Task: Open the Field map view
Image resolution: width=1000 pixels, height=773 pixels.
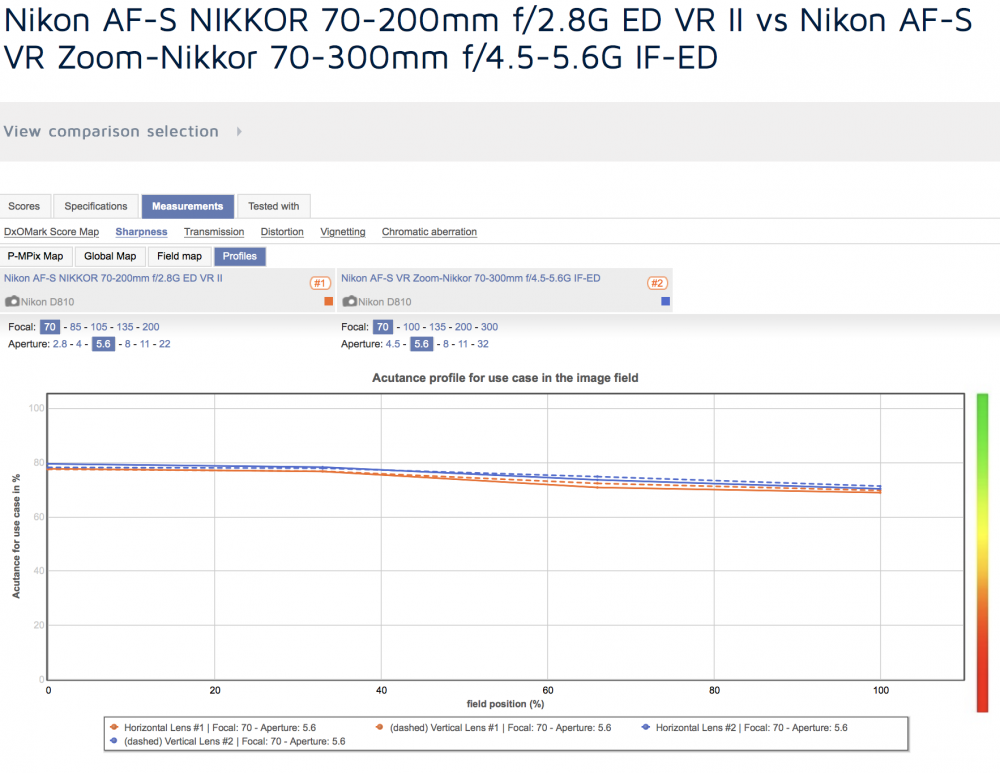Action: coord(179,256)
